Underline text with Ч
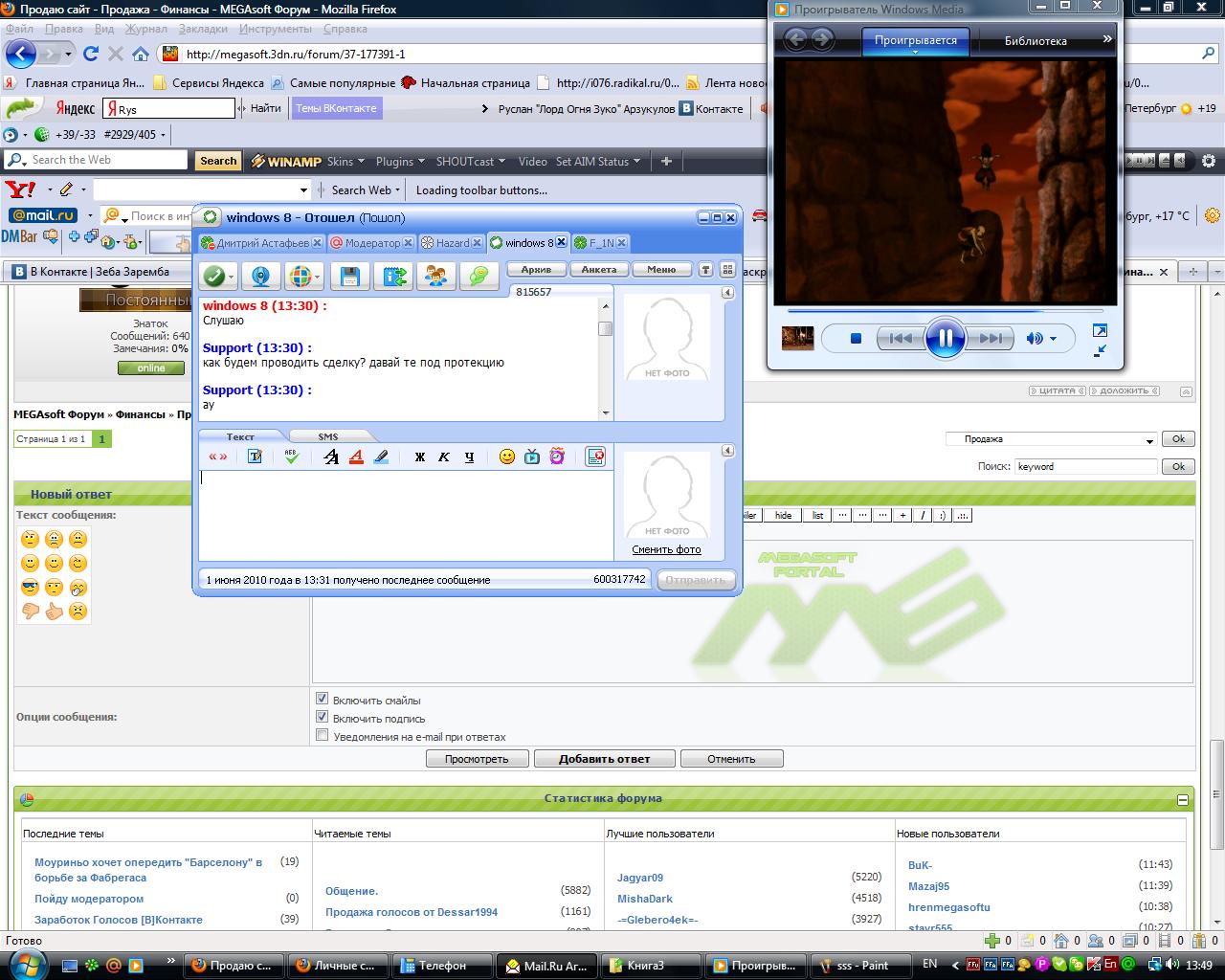1225x980 pixels. pyautogui.click(x=469, y=457)
